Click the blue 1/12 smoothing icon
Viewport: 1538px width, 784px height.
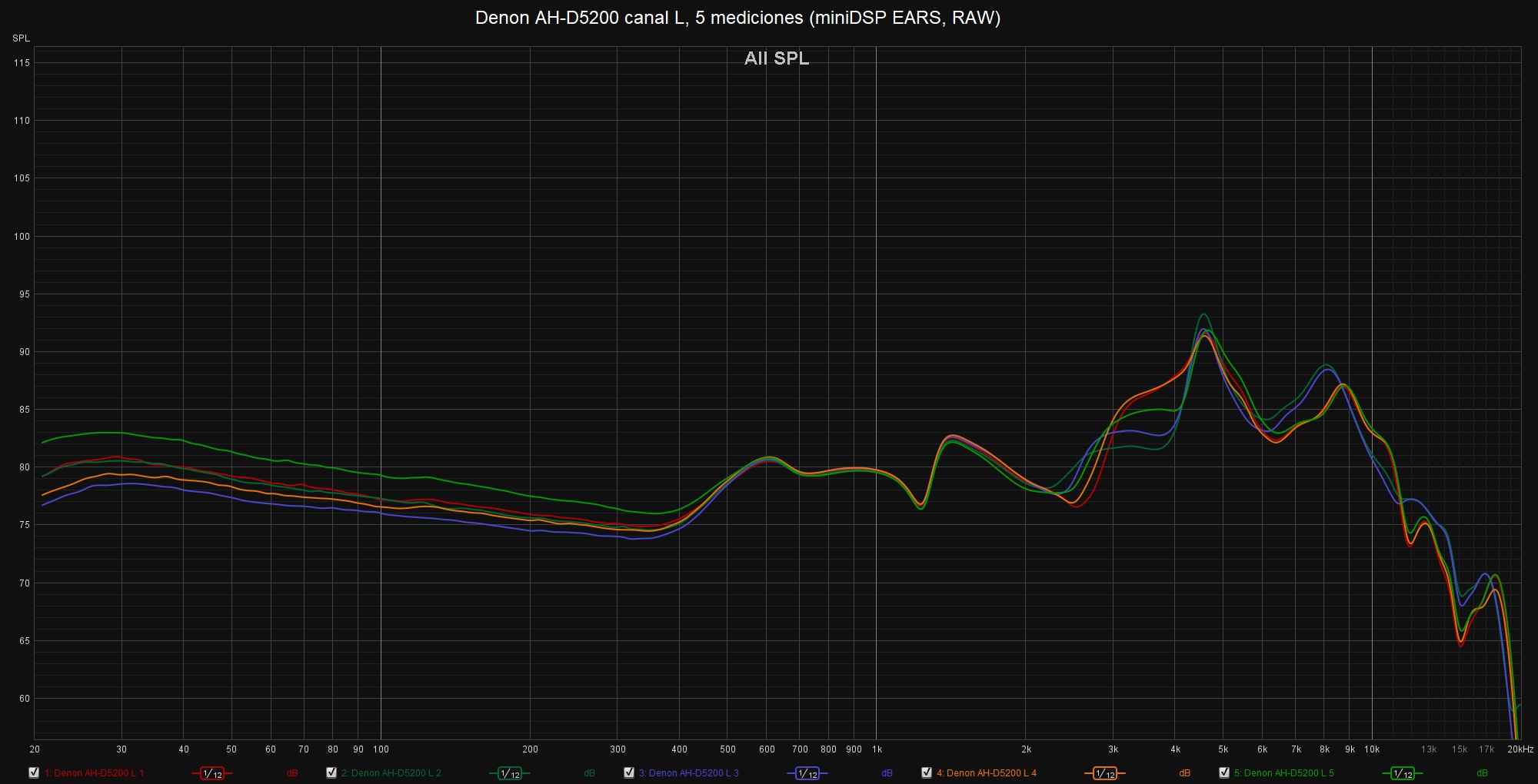pos(807,773)
